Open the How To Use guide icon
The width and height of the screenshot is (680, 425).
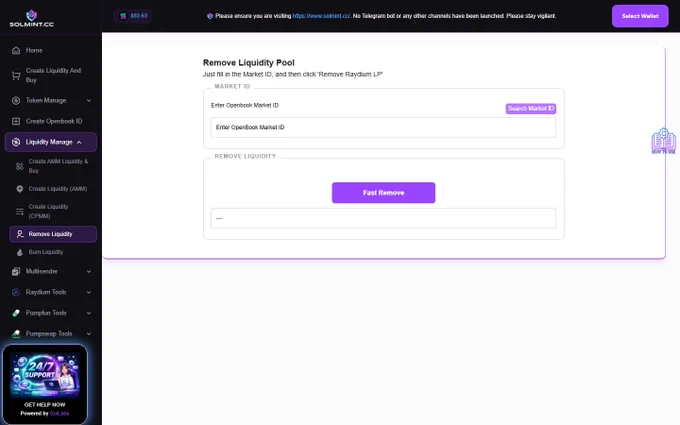pyautogui.click(x=663, y=141)
